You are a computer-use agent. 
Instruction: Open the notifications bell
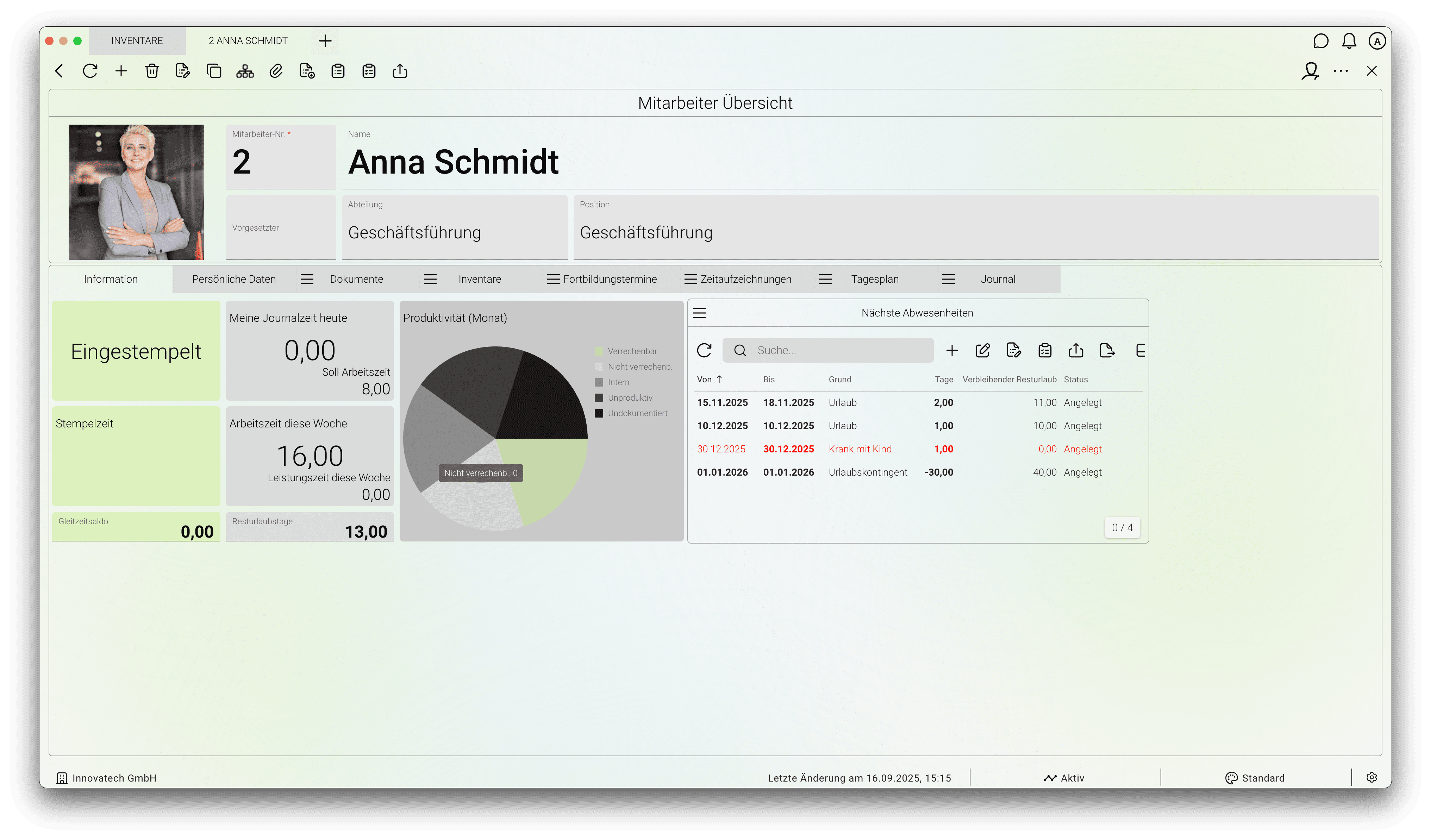(x=1349, y=41)
